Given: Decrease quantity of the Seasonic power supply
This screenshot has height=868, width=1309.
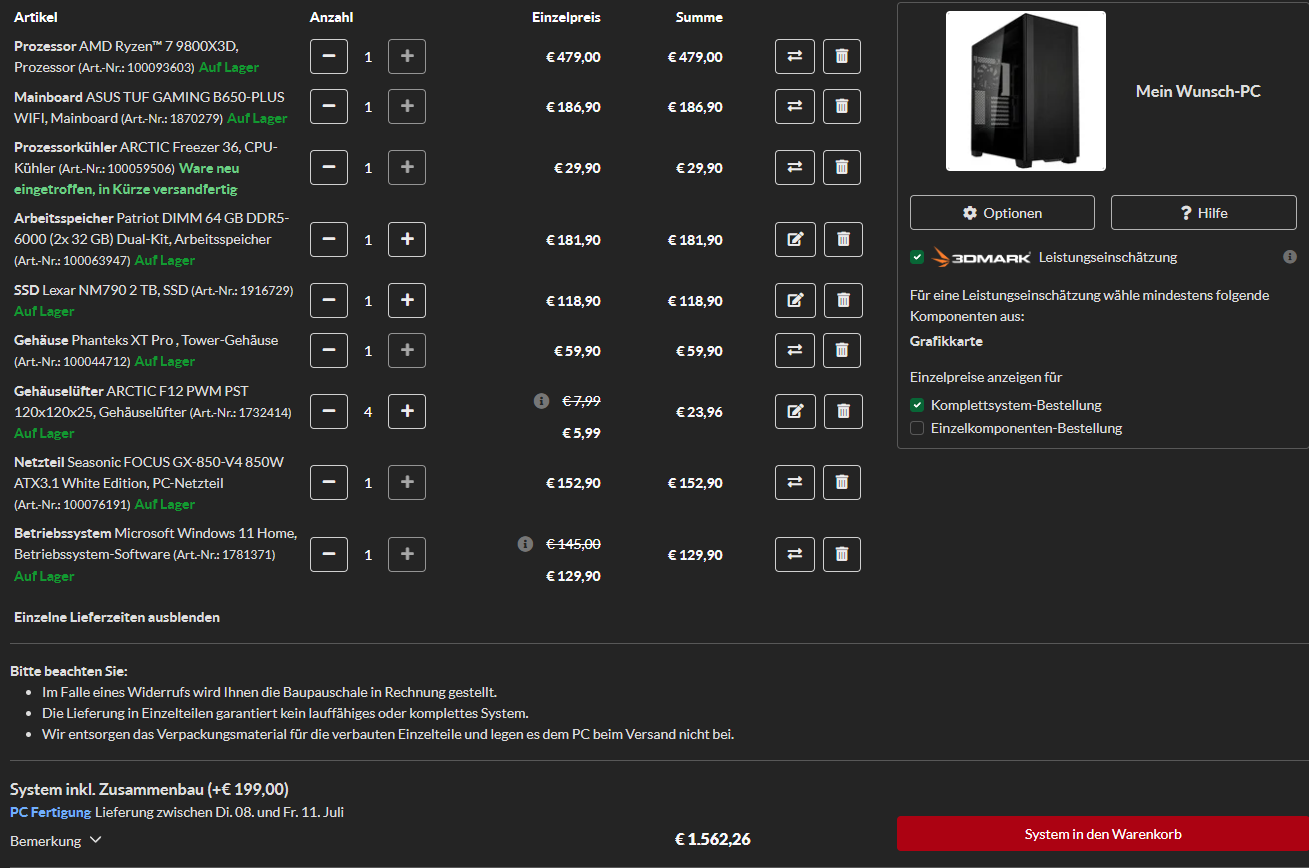Looking at the screenshot, I should tap(329, 482).
